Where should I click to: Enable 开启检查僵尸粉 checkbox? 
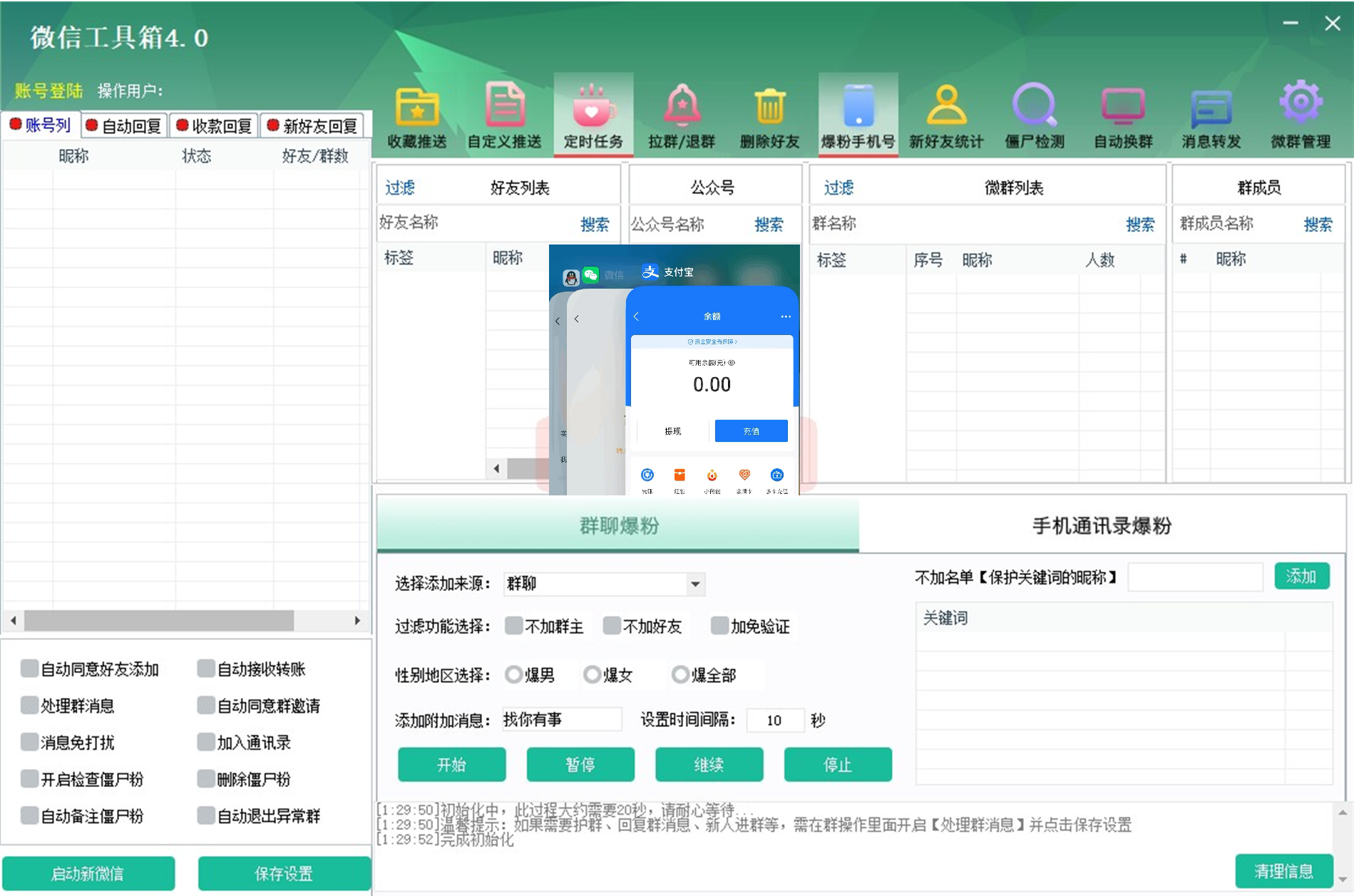[29, 778]
